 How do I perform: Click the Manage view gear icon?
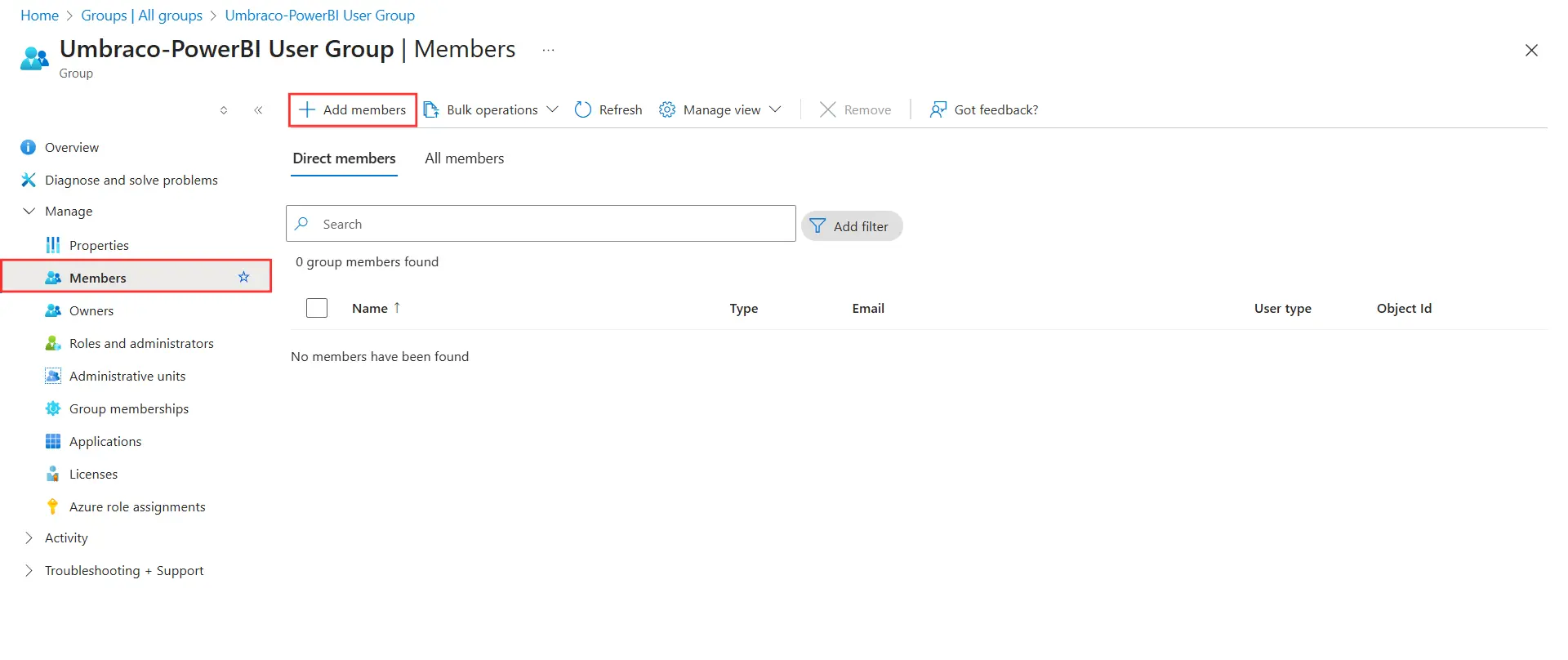coord(667,109)
